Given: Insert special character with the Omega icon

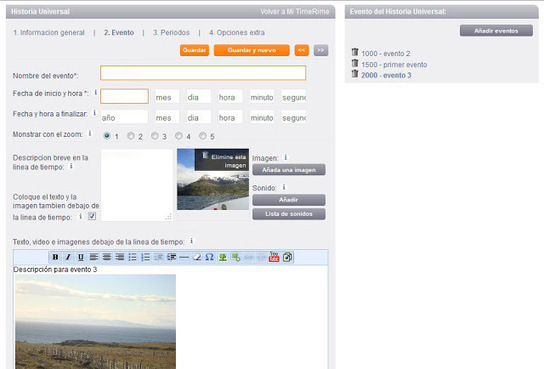Looking at the screenshot, I should [210, 257].
